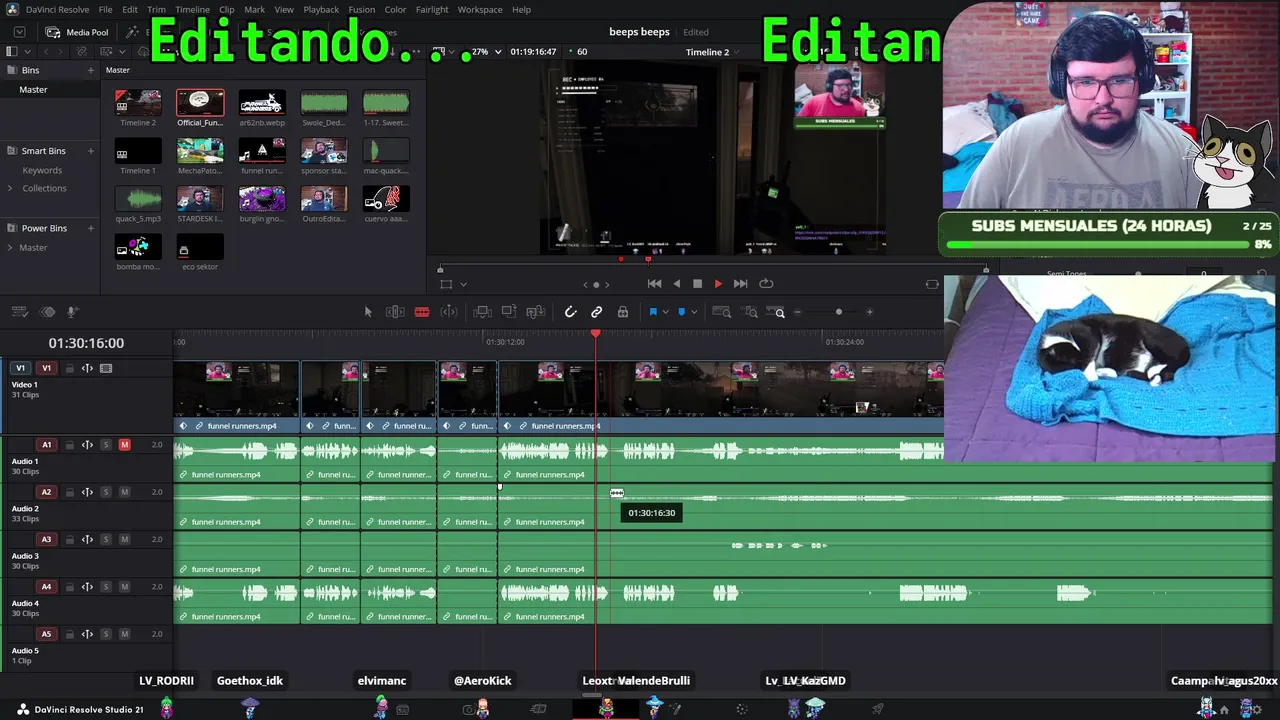
Task: Open the marker color dropdown arrow
Action: click(695, 312)
